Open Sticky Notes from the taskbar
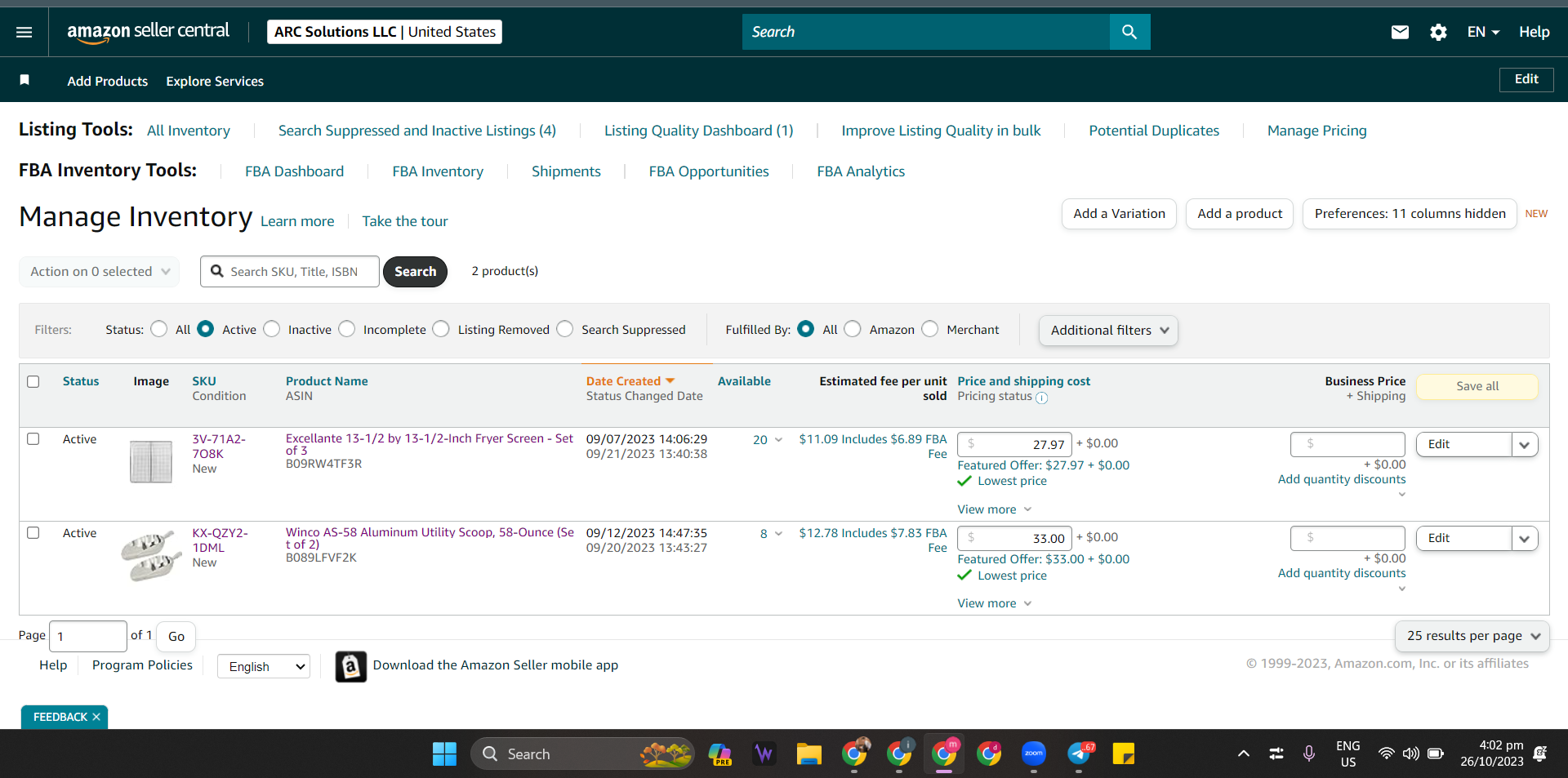Image resolution: width=1568 pixels, height=778 pixels. point(1124,754)
